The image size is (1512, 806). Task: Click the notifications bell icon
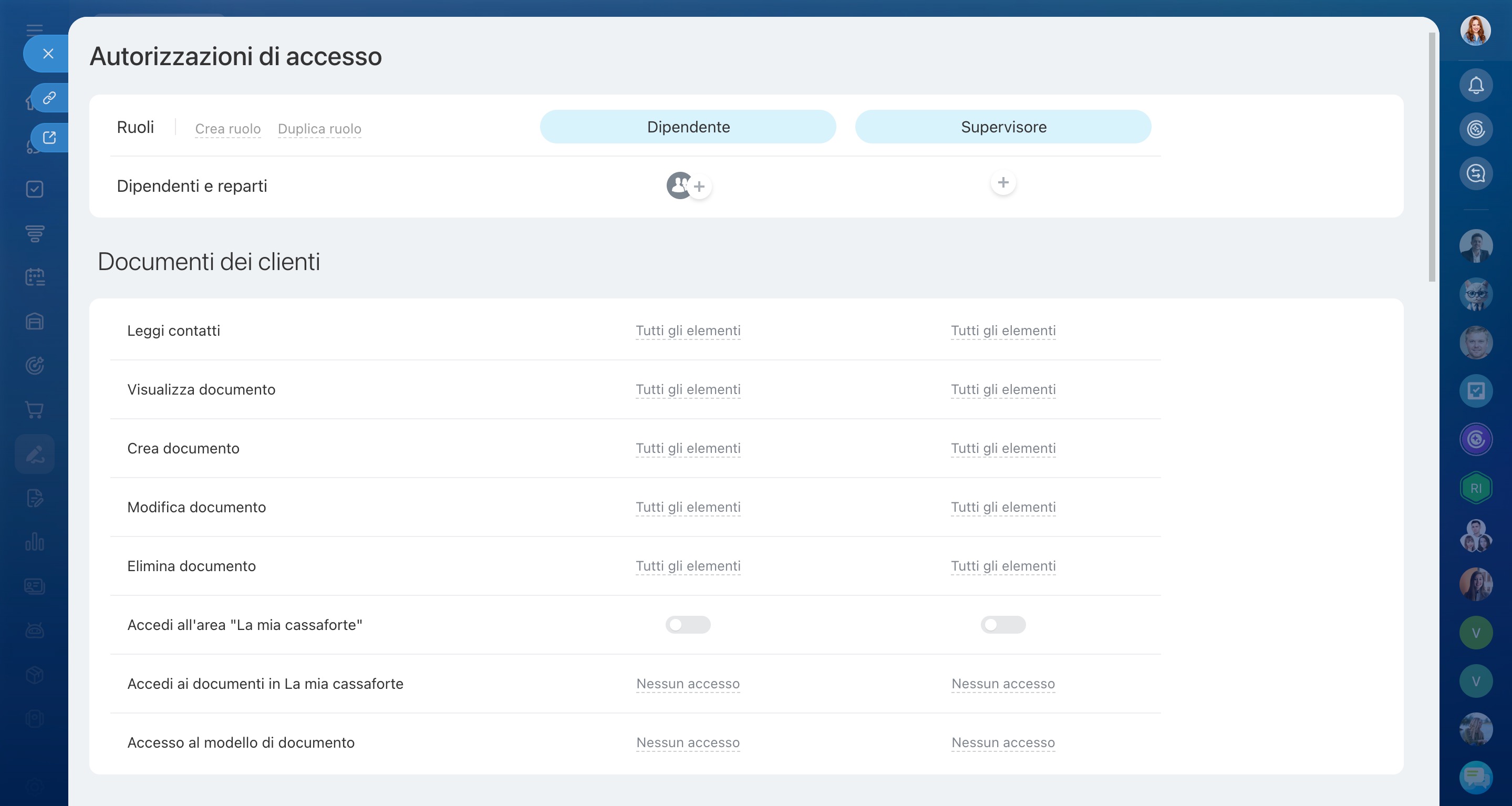pyautogui.click(x=1476, y=86)
